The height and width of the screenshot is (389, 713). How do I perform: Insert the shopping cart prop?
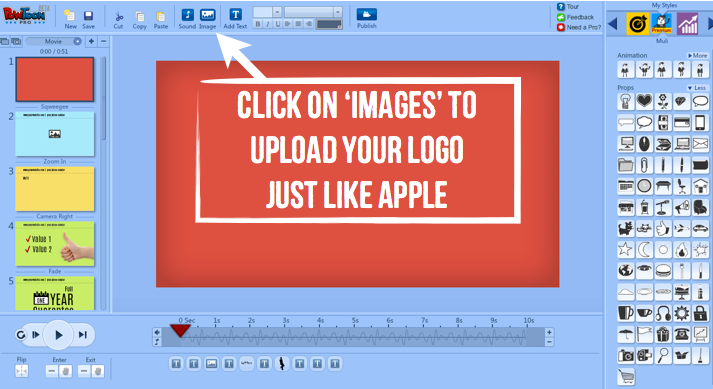click(626, 376)
